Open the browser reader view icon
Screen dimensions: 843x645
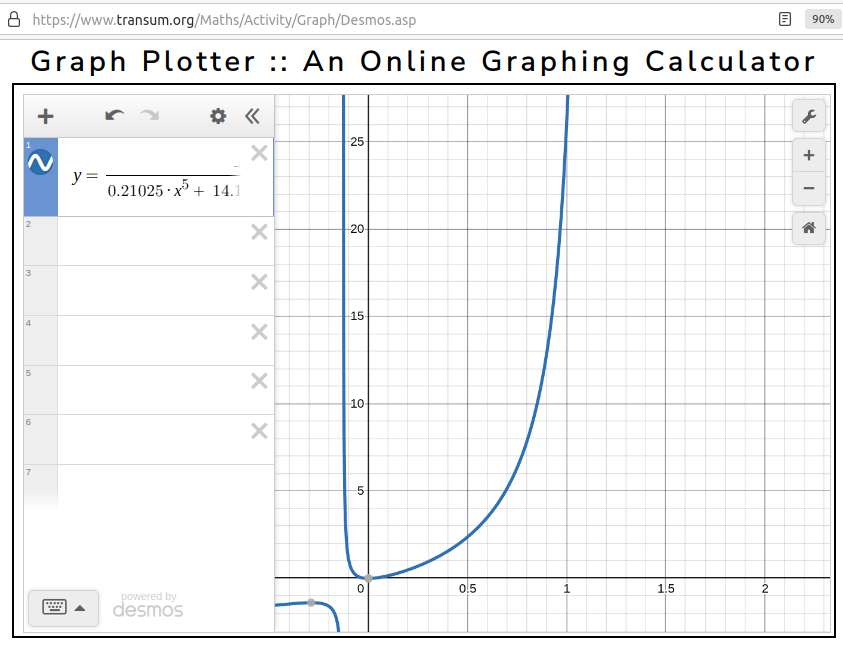(x=785, y=19)
